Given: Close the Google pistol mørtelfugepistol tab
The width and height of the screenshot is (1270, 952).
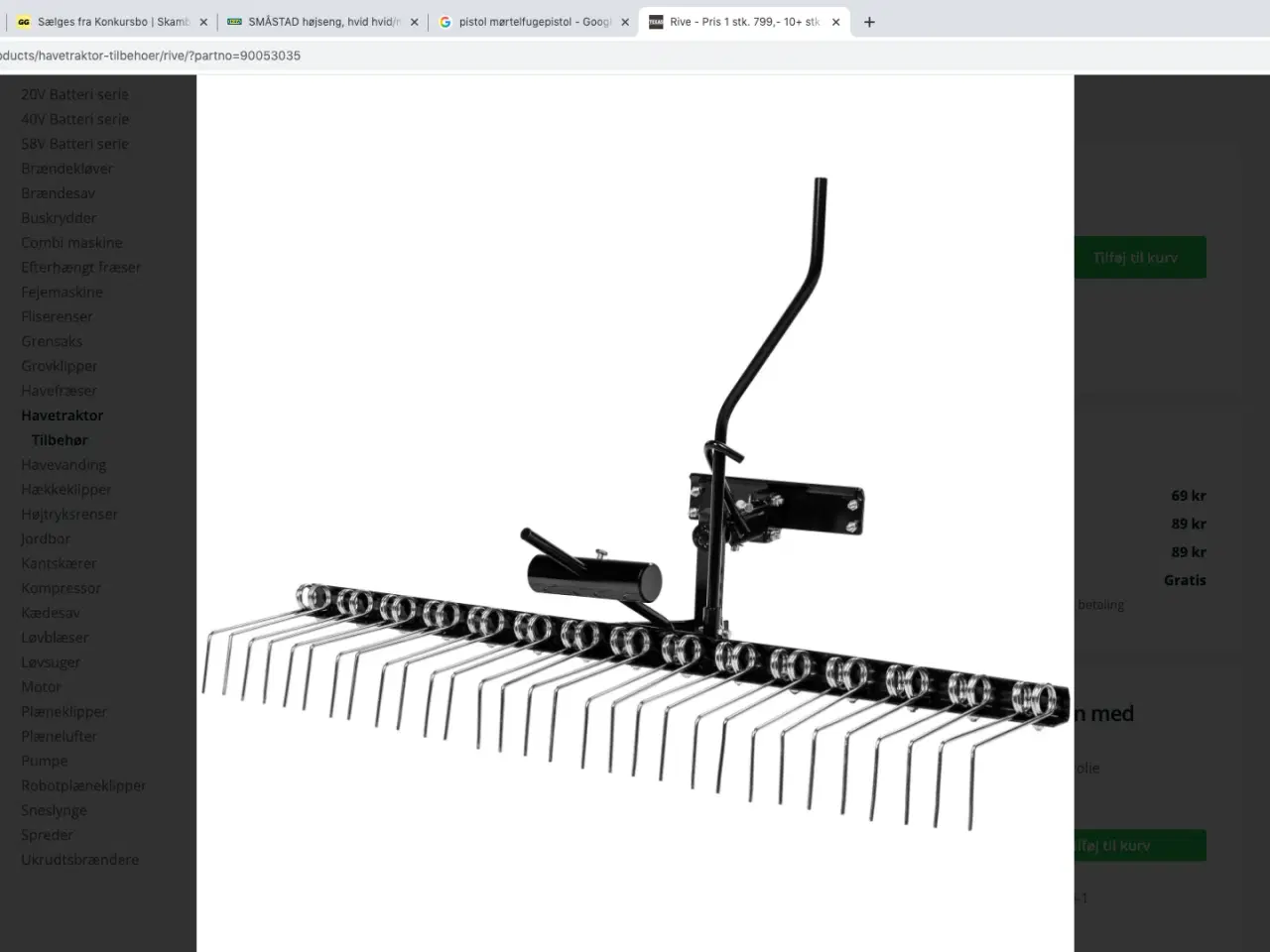Looking at the screenshot, I should coord(625,22).
